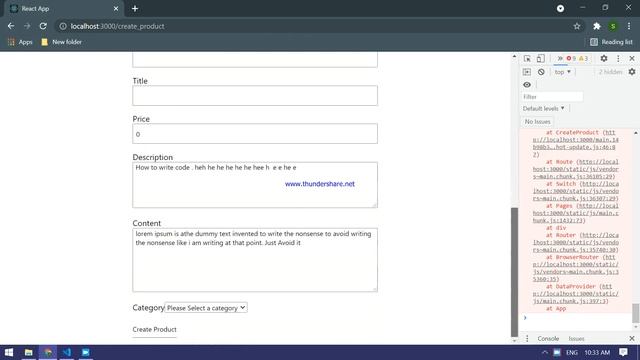Image resolution: width=640 pixels, height=360 pixels.
Task: Create live expression eye icon
Action: pos(527,85)
